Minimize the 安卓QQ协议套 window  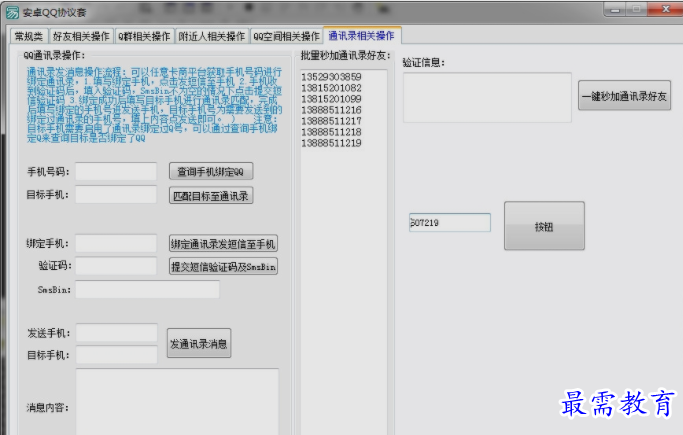tap(615, 9)
